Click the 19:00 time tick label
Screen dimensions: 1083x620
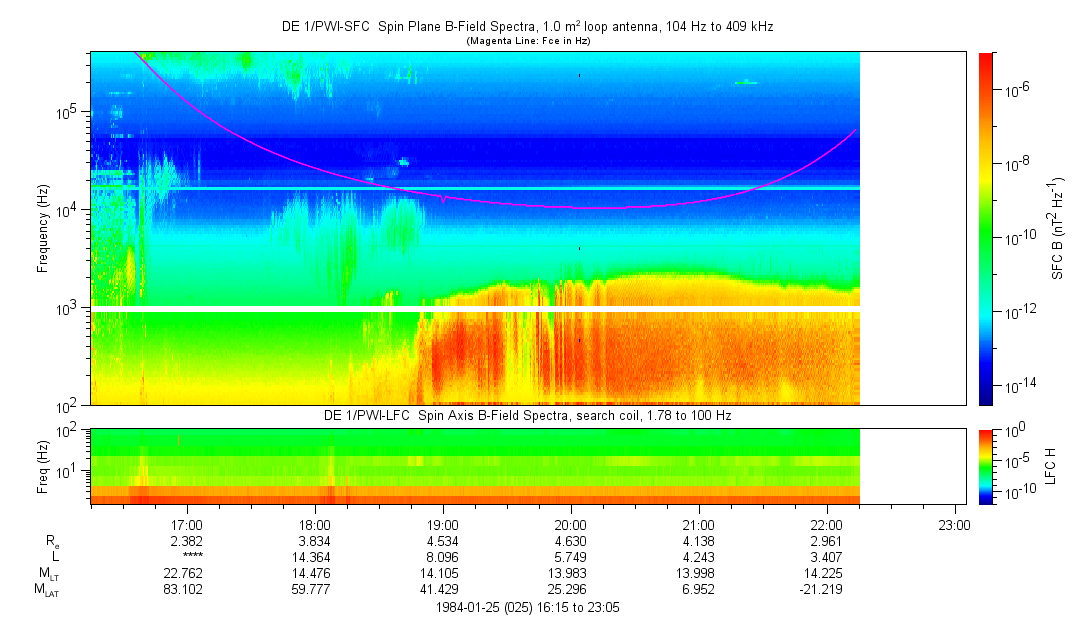443,524
